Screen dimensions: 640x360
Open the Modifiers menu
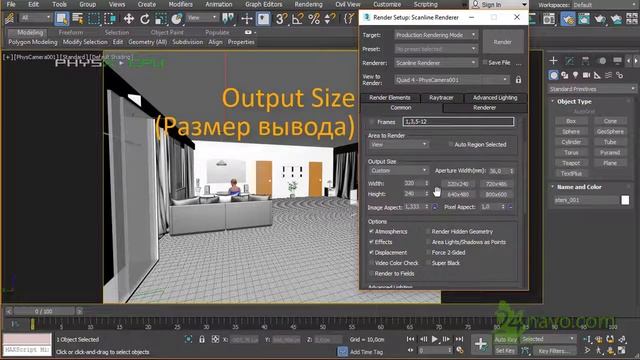tap(180, 4)
